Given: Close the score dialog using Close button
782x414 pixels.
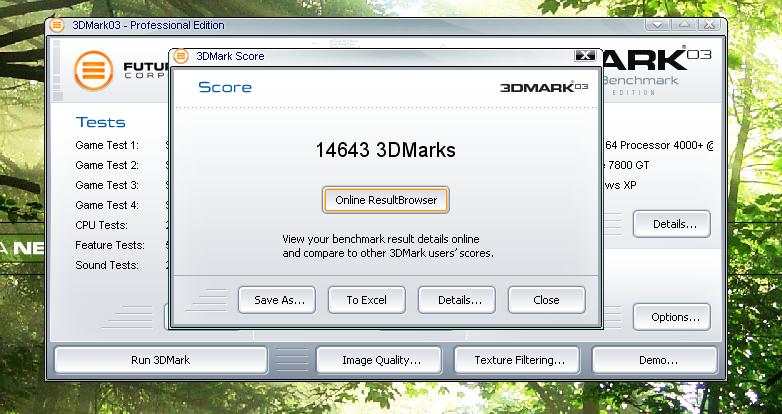Looking at the screenshot, I should click(x=547, y=300).
